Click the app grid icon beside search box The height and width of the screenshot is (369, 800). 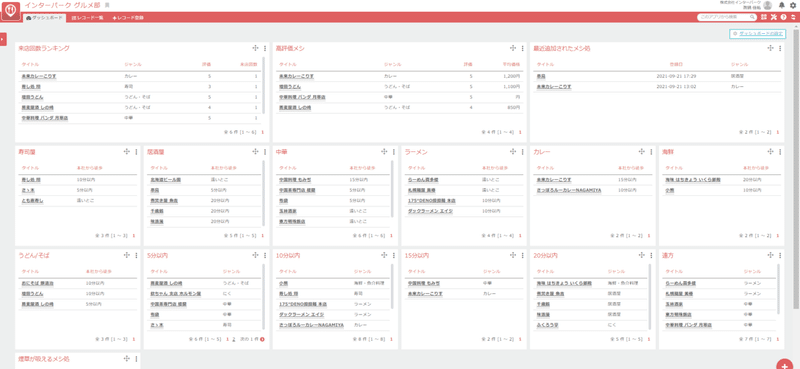tap(764, 17)
